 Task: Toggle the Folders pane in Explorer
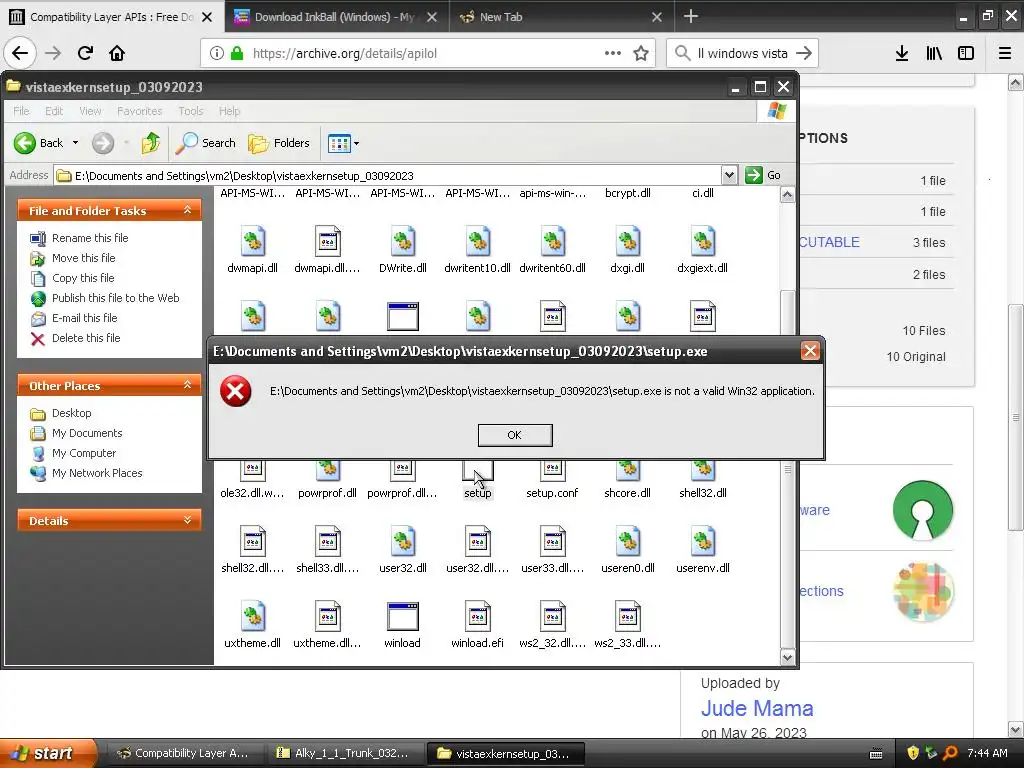[279, 143]
